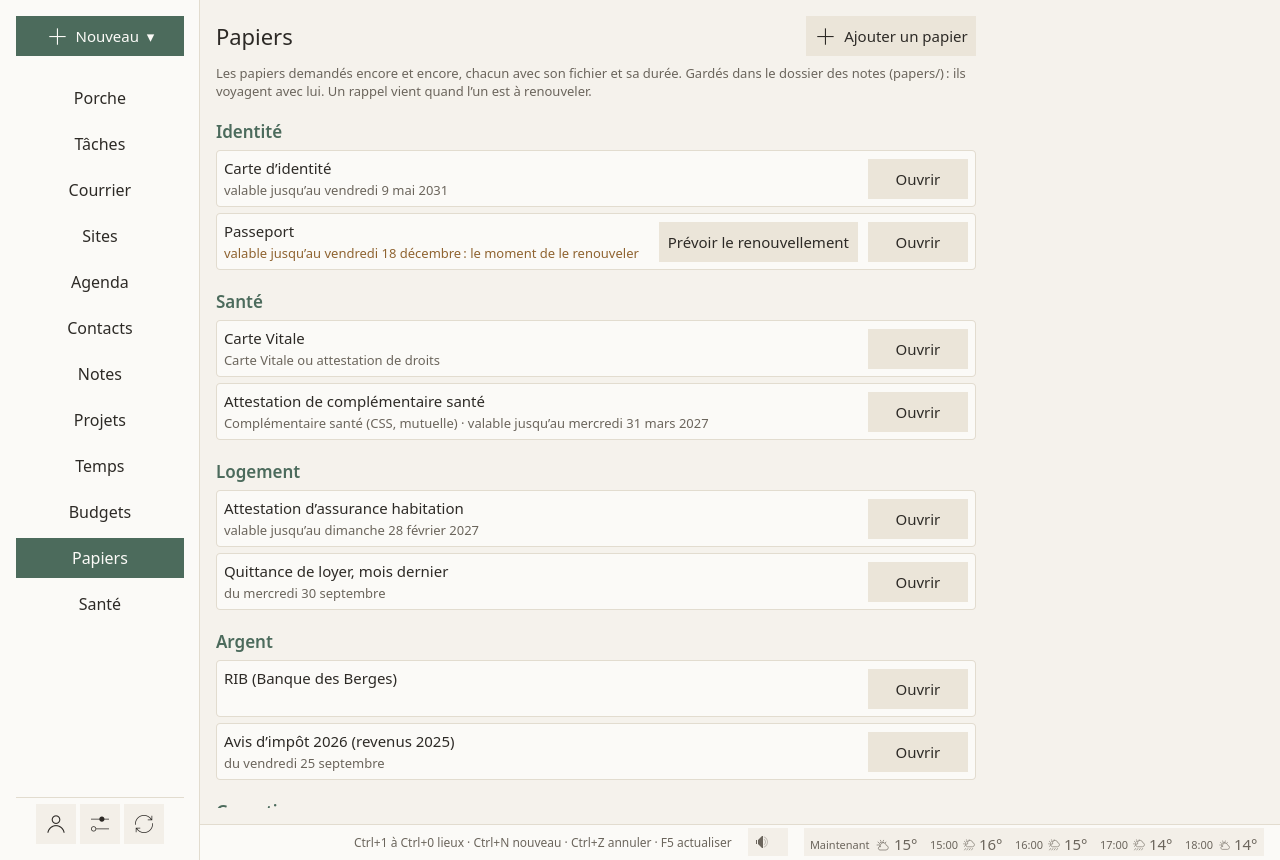Open the RIB (Banque des Berges)
Screen dimensions: 1280x860
[x=918, y=689]
